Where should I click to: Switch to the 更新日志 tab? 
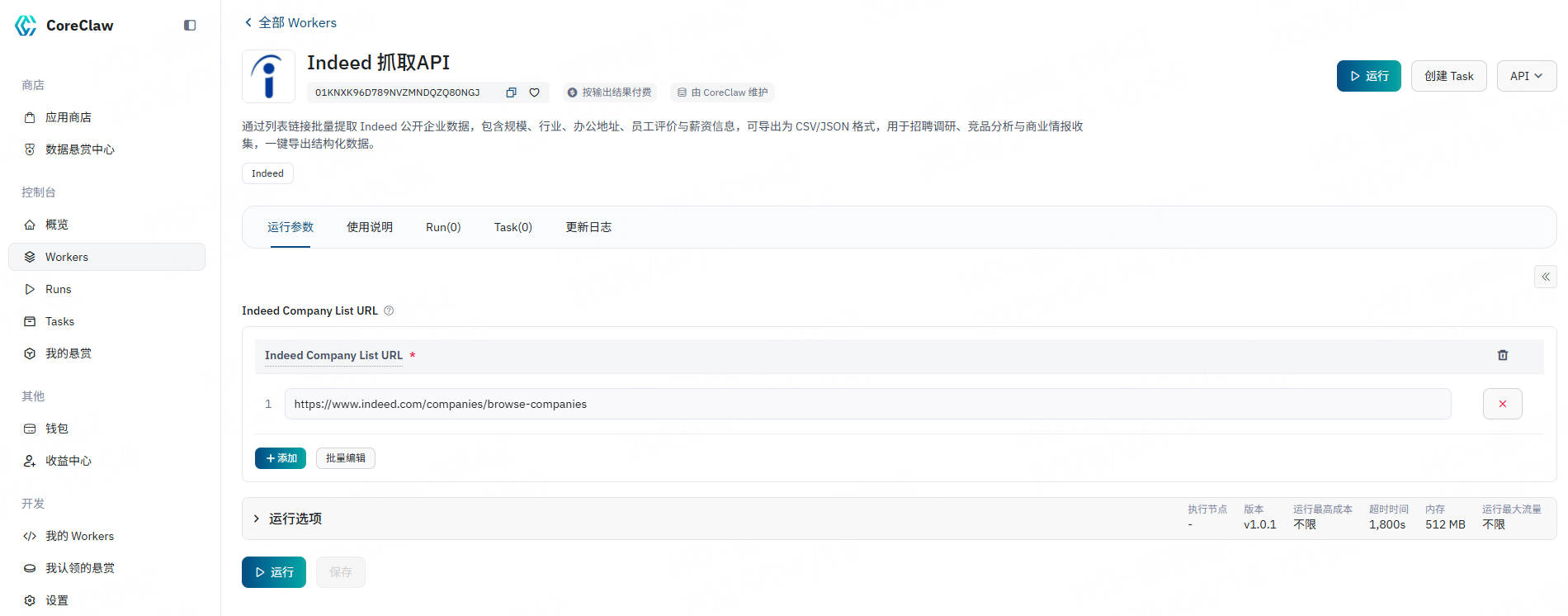pyautogui.click(x=588, y=227)
